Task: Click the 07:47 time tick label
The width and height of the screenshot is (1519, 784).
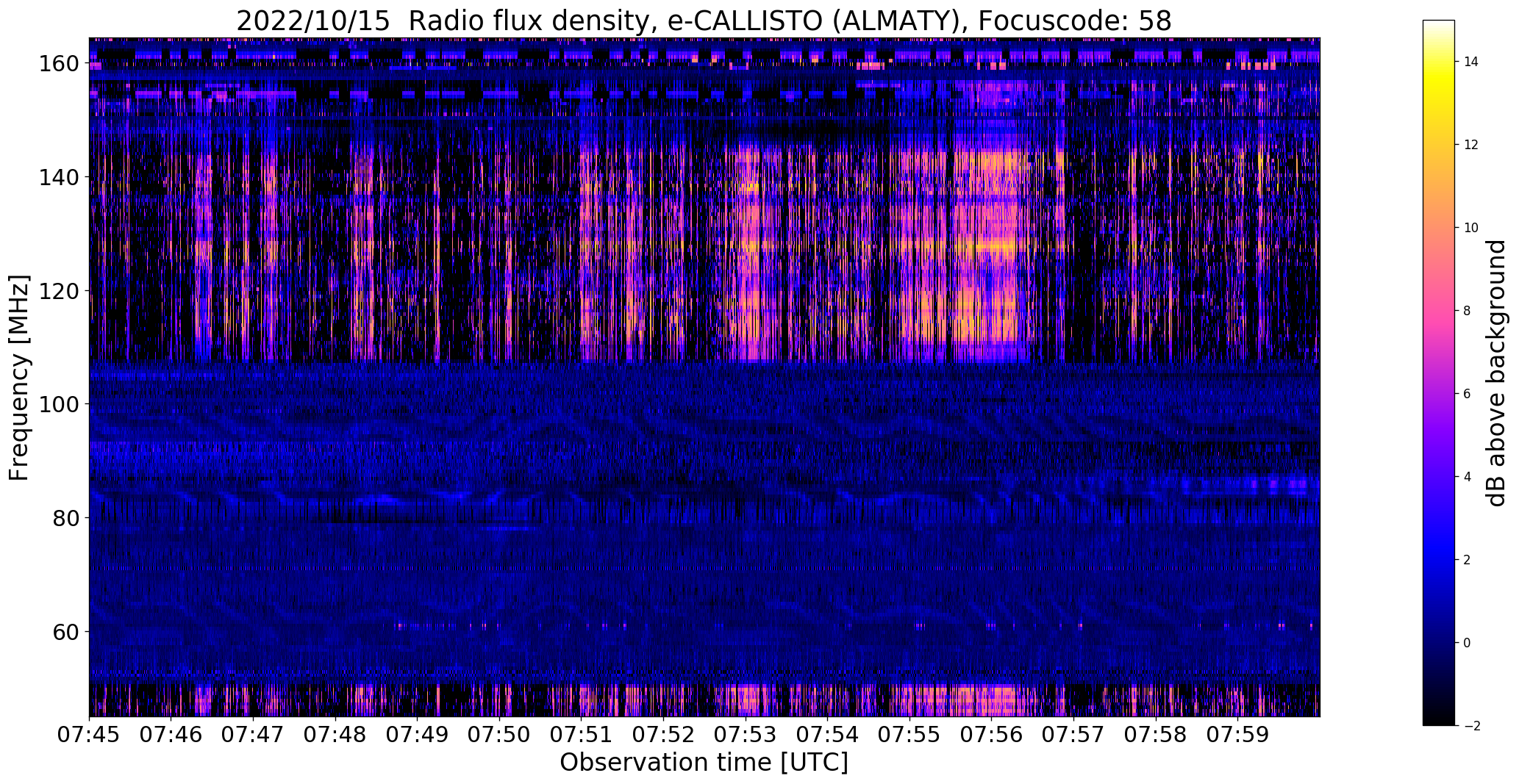Action: click(x=254, y=734)
